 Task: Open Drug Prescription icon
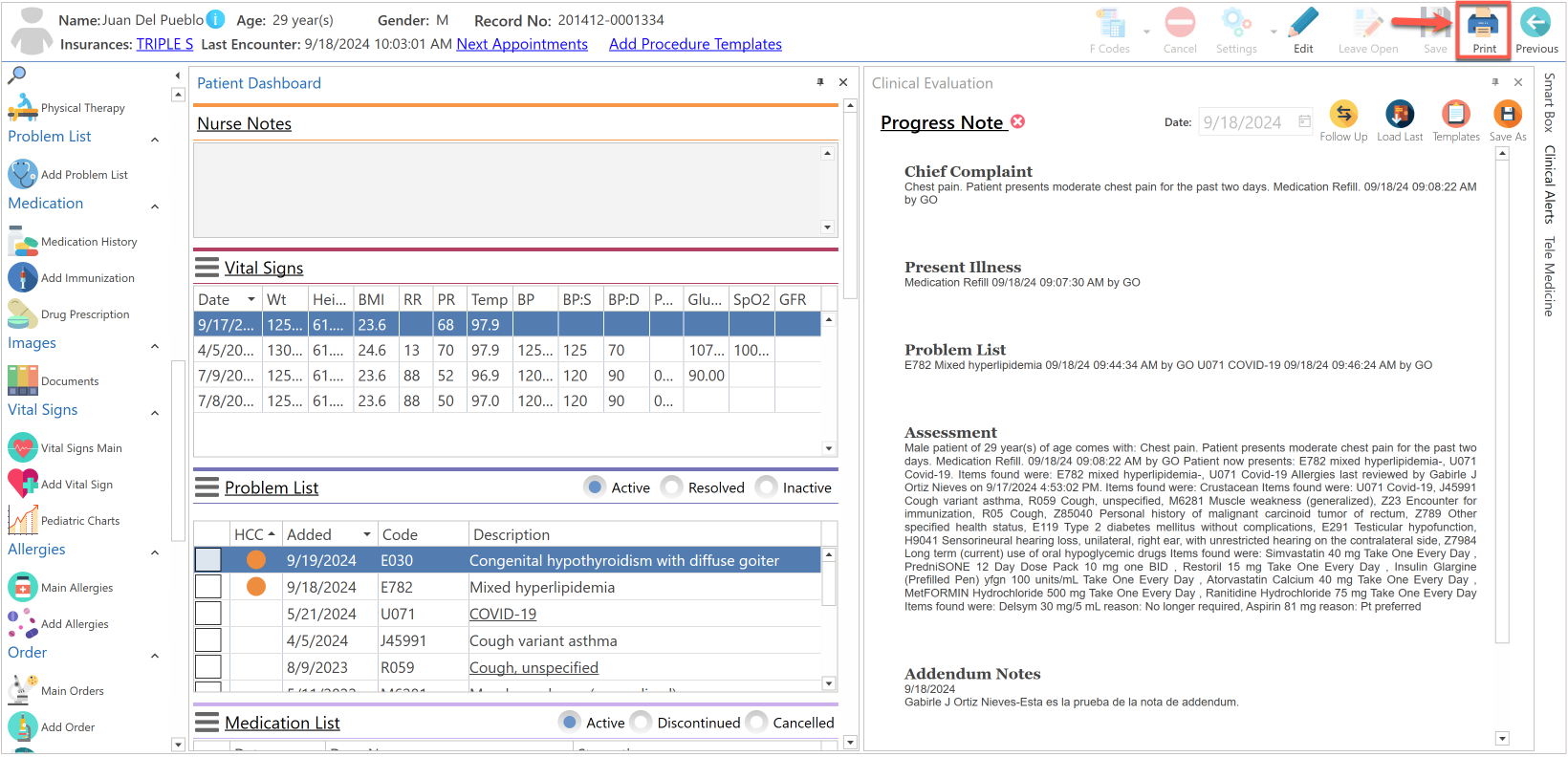pos(23,314)
